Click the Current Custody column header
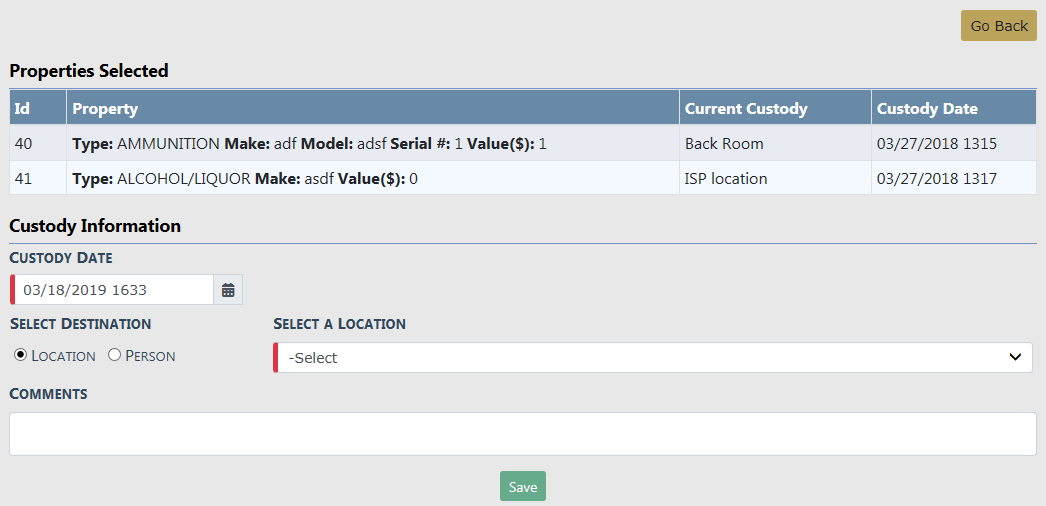This screenshot has height=506, width=1046. click(745, 108)
